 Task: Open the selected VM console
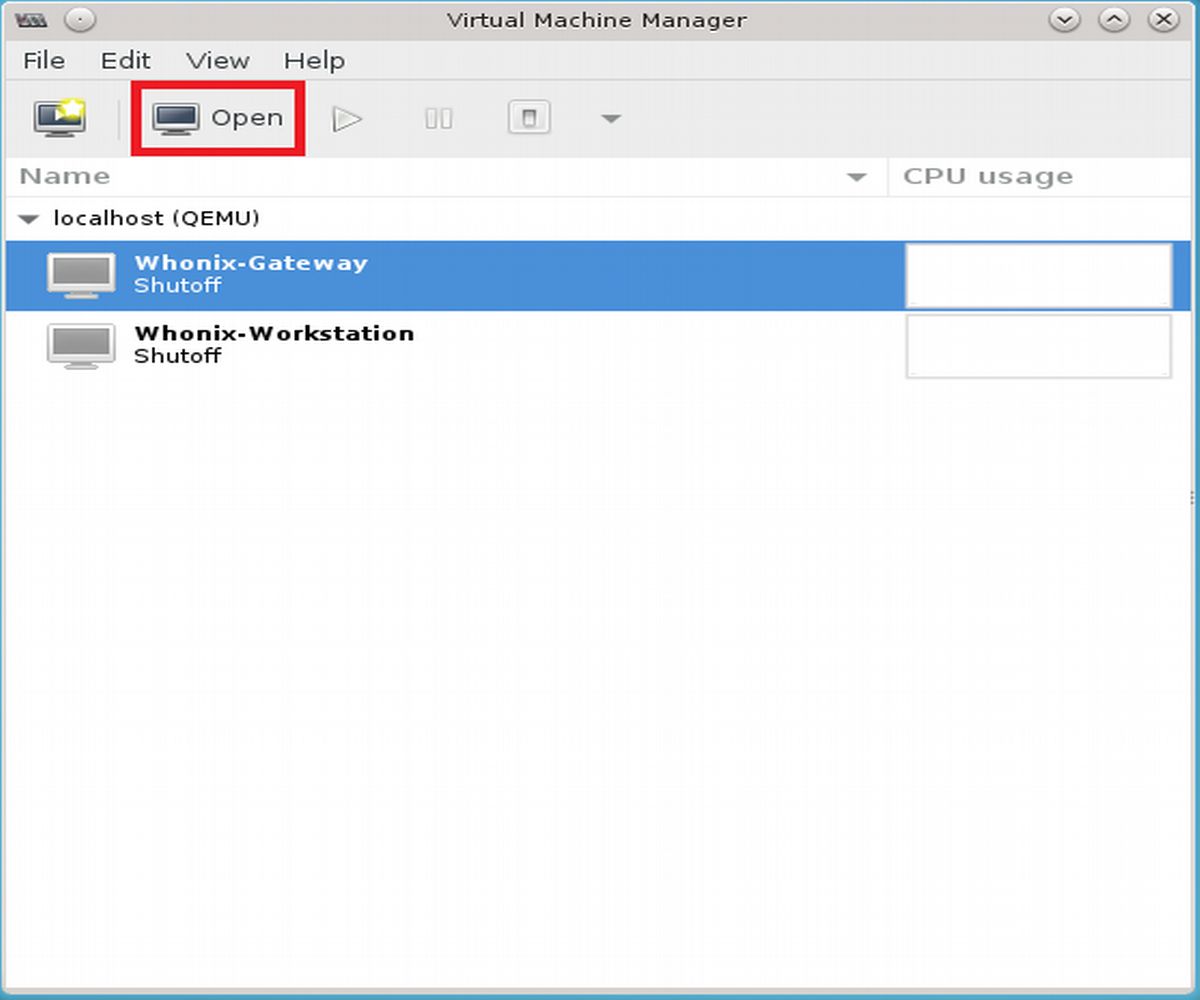click(218, 119)
